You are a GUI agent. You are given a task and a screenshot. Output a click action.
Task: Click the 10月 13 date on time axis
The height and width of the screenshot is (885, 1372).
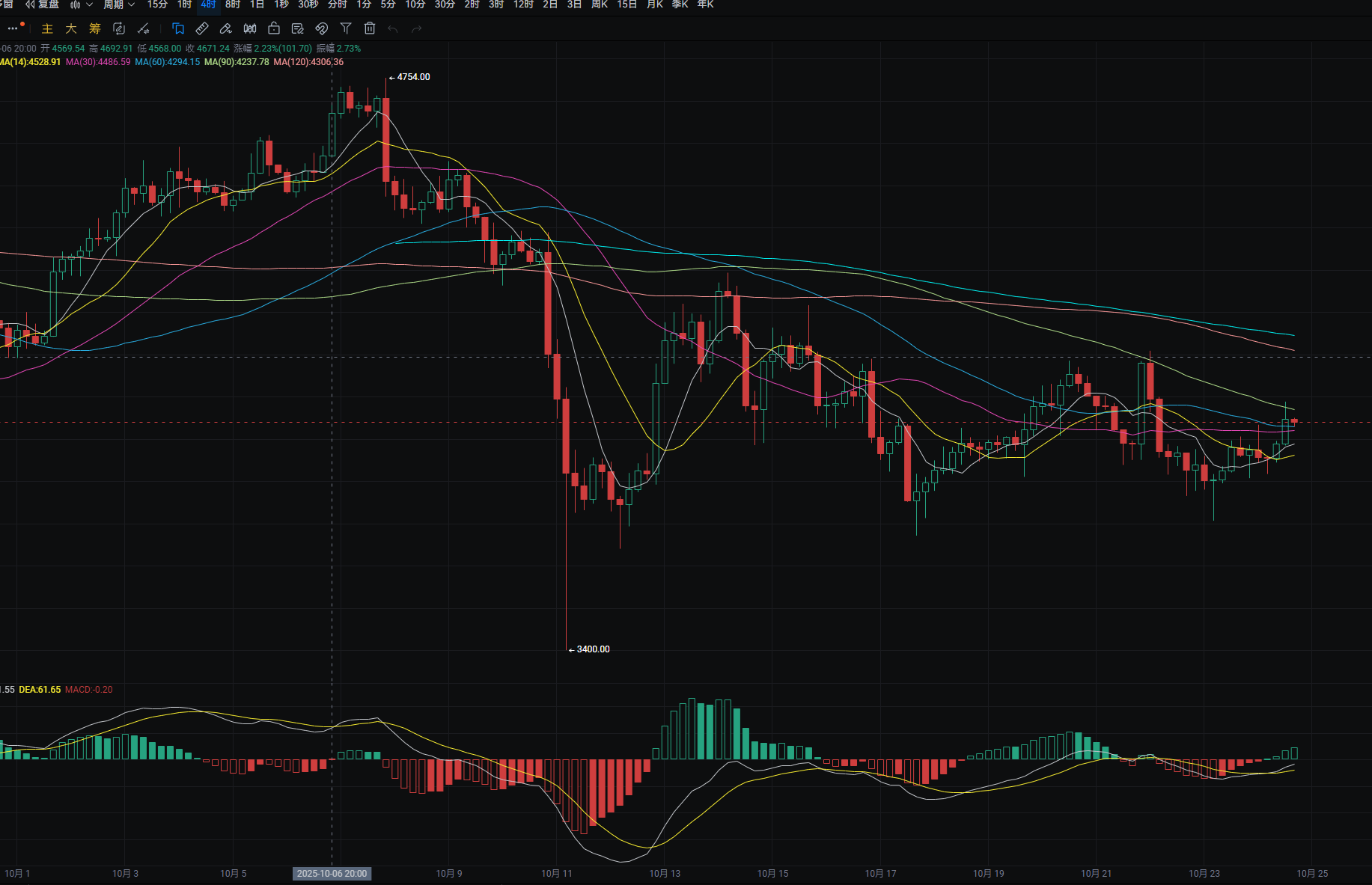click(x=665, y=873)
